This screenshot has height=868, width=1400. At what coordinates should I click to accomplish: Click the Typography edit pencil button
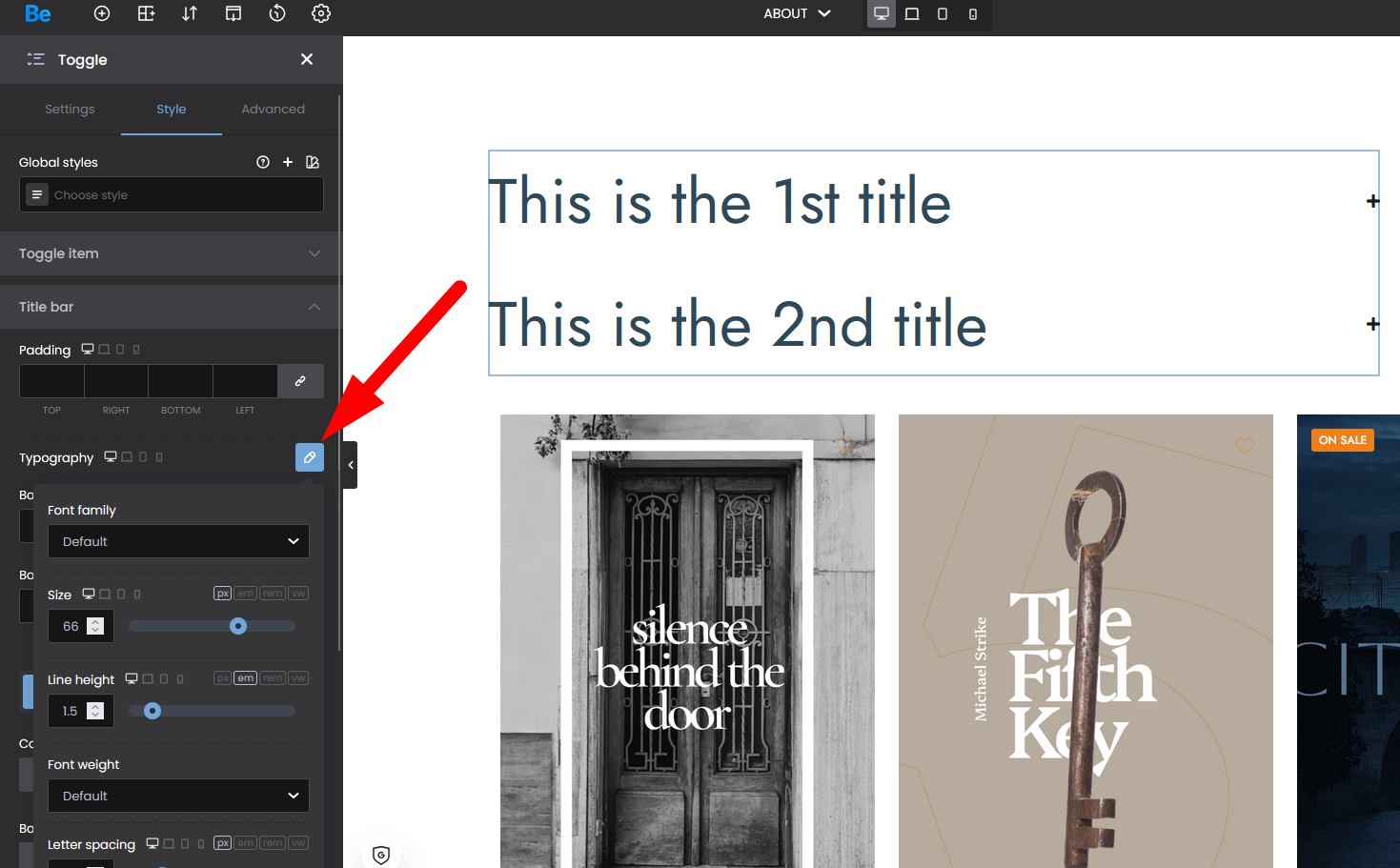coord(309,457)
